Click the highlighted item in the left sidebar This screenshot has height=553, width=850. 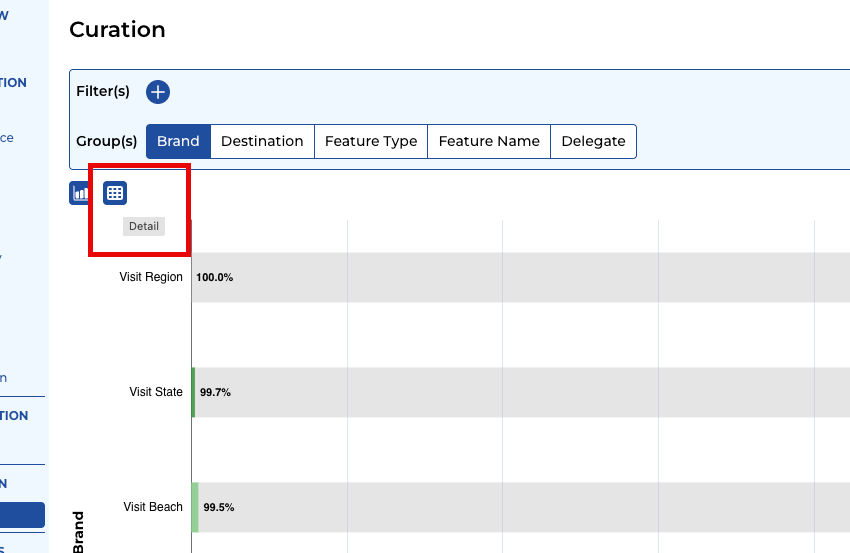coord(22,515)
